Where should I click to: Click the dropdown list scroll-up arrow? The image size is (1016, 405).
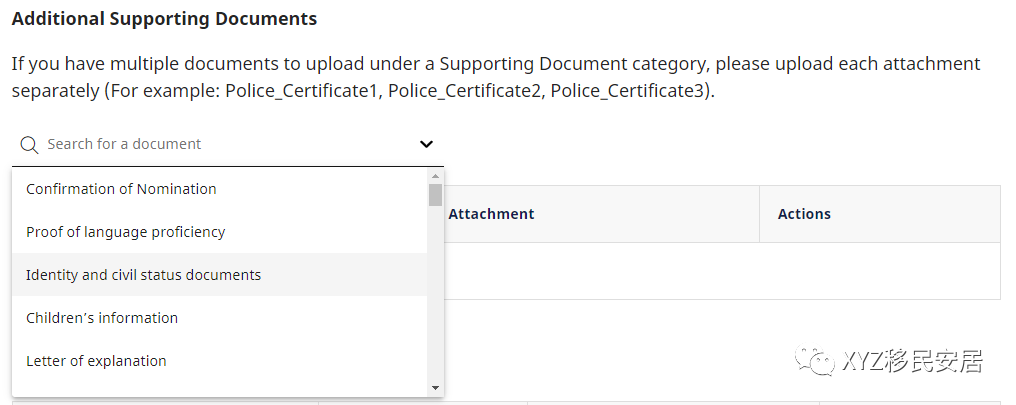pyautogui.click(x=435, y=175)
